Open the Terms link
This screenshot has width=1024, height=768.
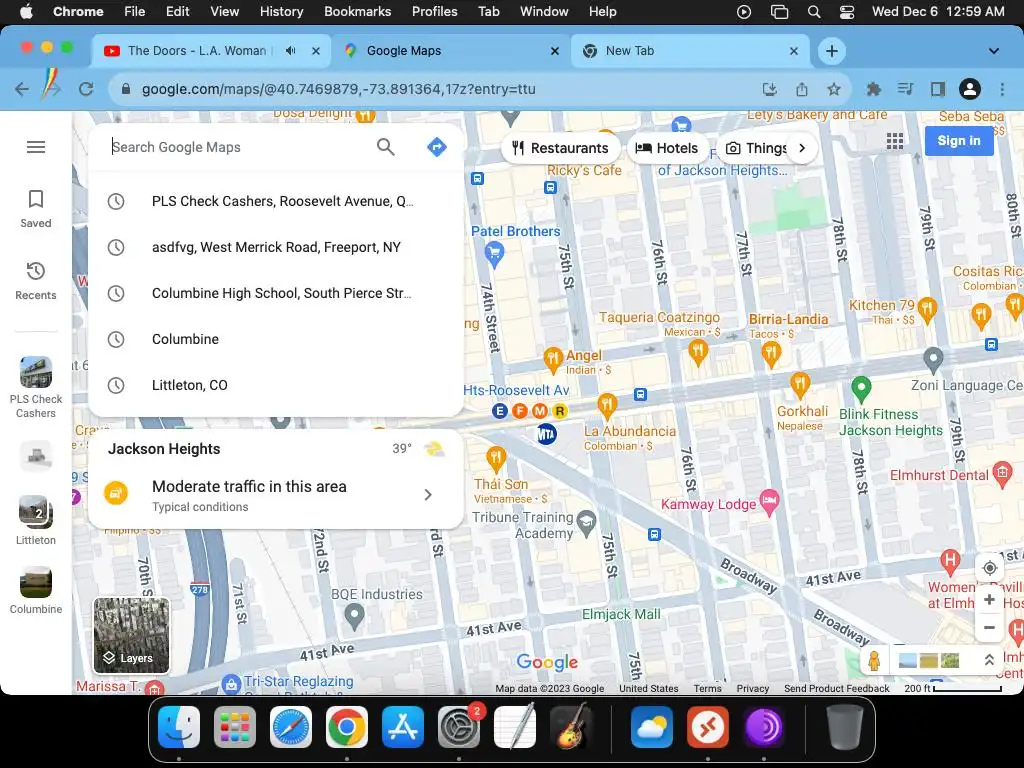click(x=707, y=688)
